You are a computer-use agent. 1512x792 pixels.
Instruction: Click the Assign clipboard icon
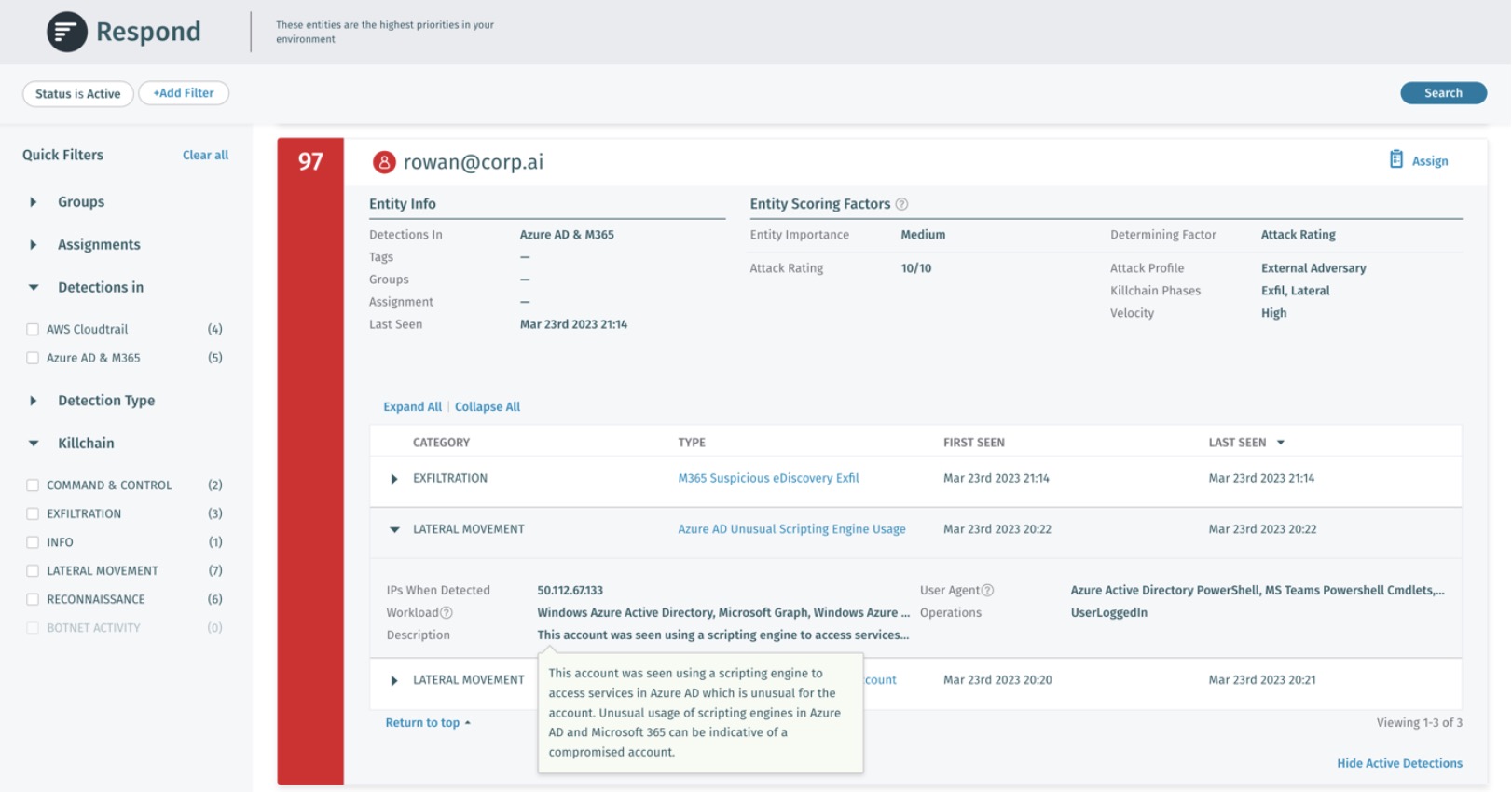[1395, 159]
